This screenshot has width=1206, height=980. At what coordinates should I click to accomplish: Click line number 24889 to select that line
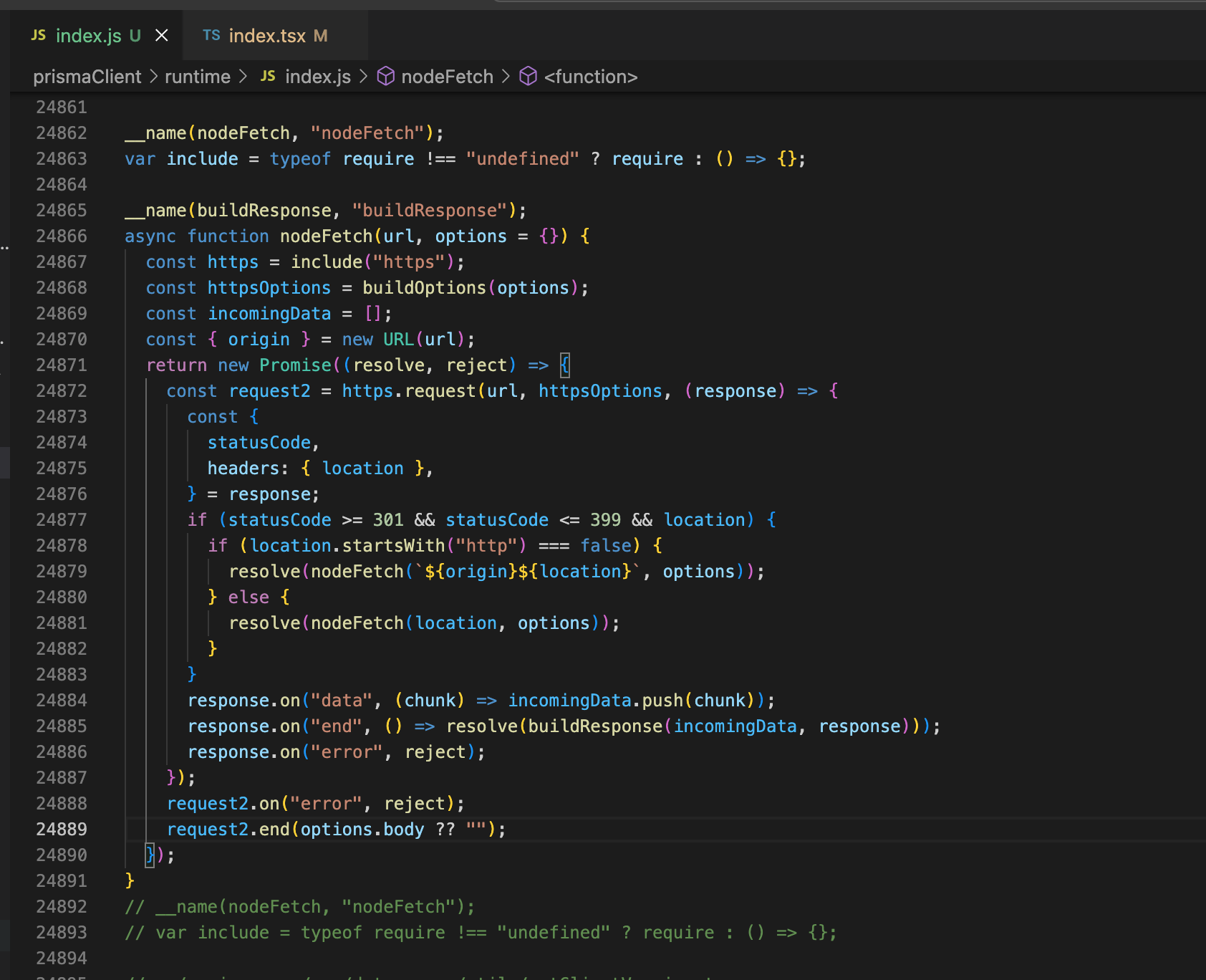point(61,829)
